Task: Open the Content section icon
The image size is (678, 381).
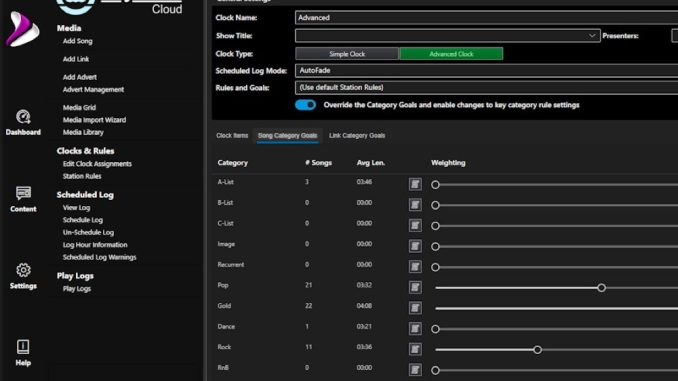Action: coord(23,193)
